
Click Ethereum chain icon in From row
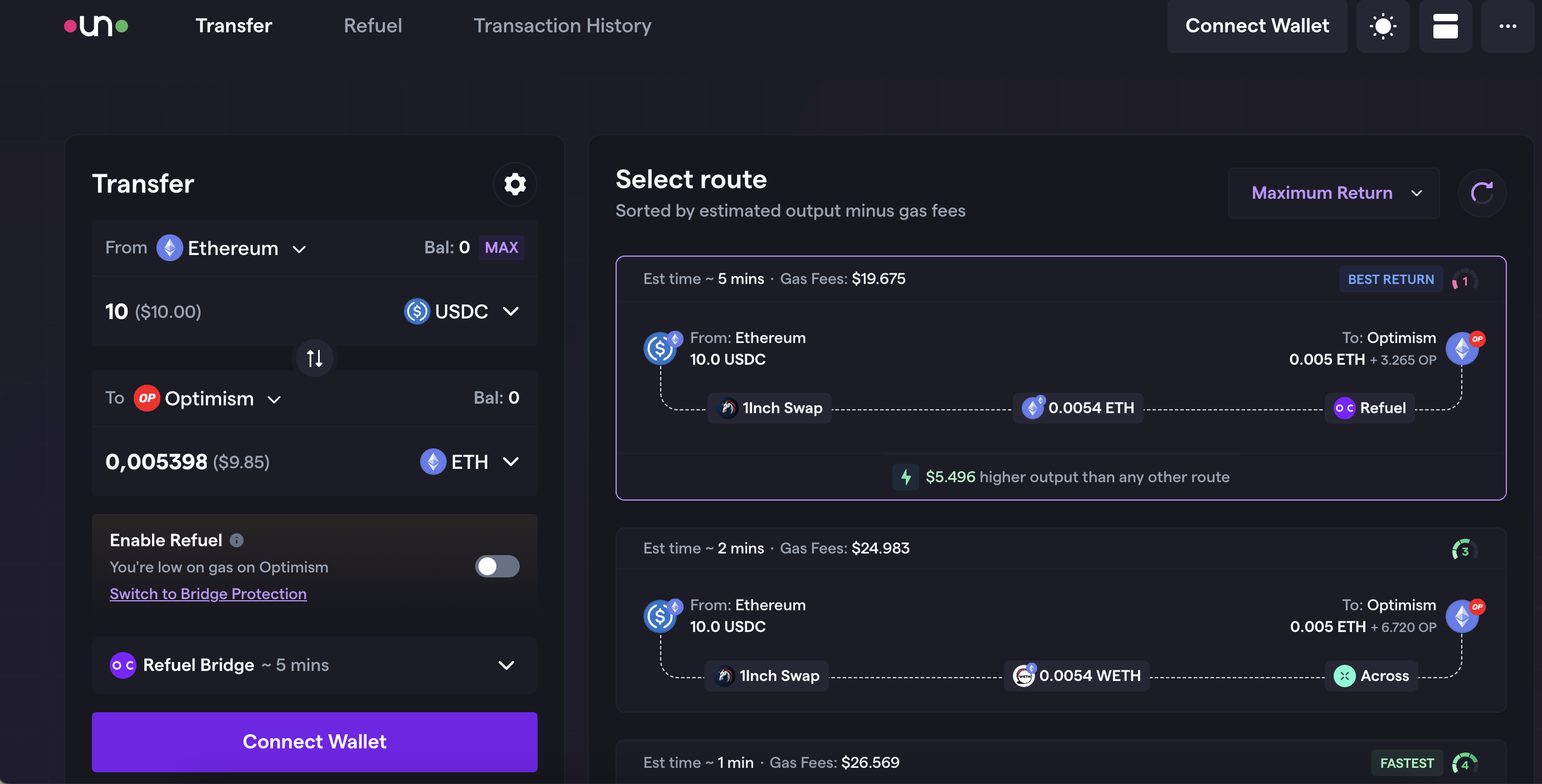[169, 248]
